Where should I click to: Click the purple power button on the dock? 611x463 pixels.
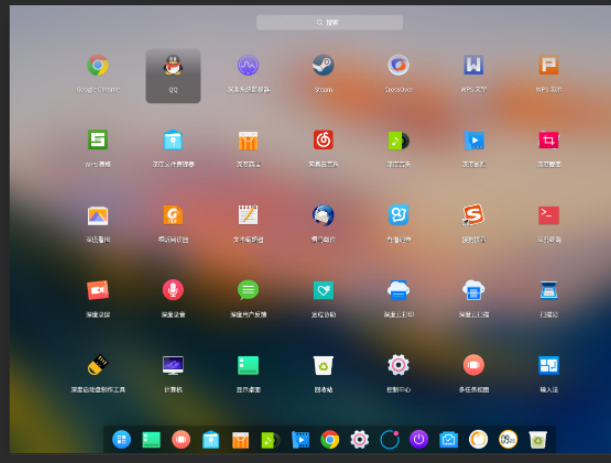(419, 440)
